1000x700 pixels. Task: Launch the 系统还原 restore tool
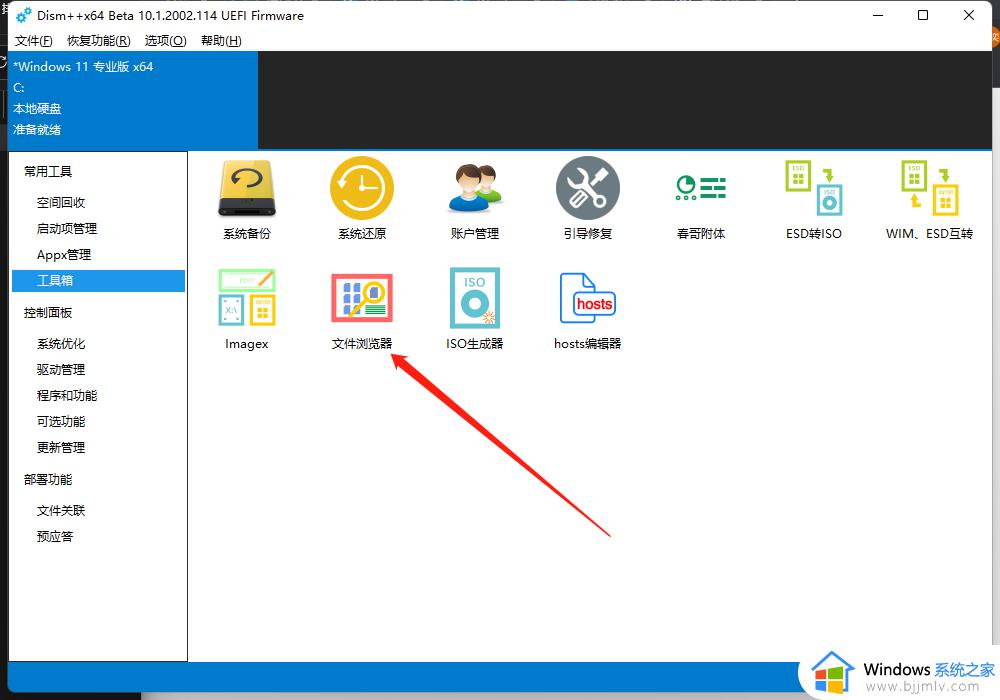pos(362,188)
